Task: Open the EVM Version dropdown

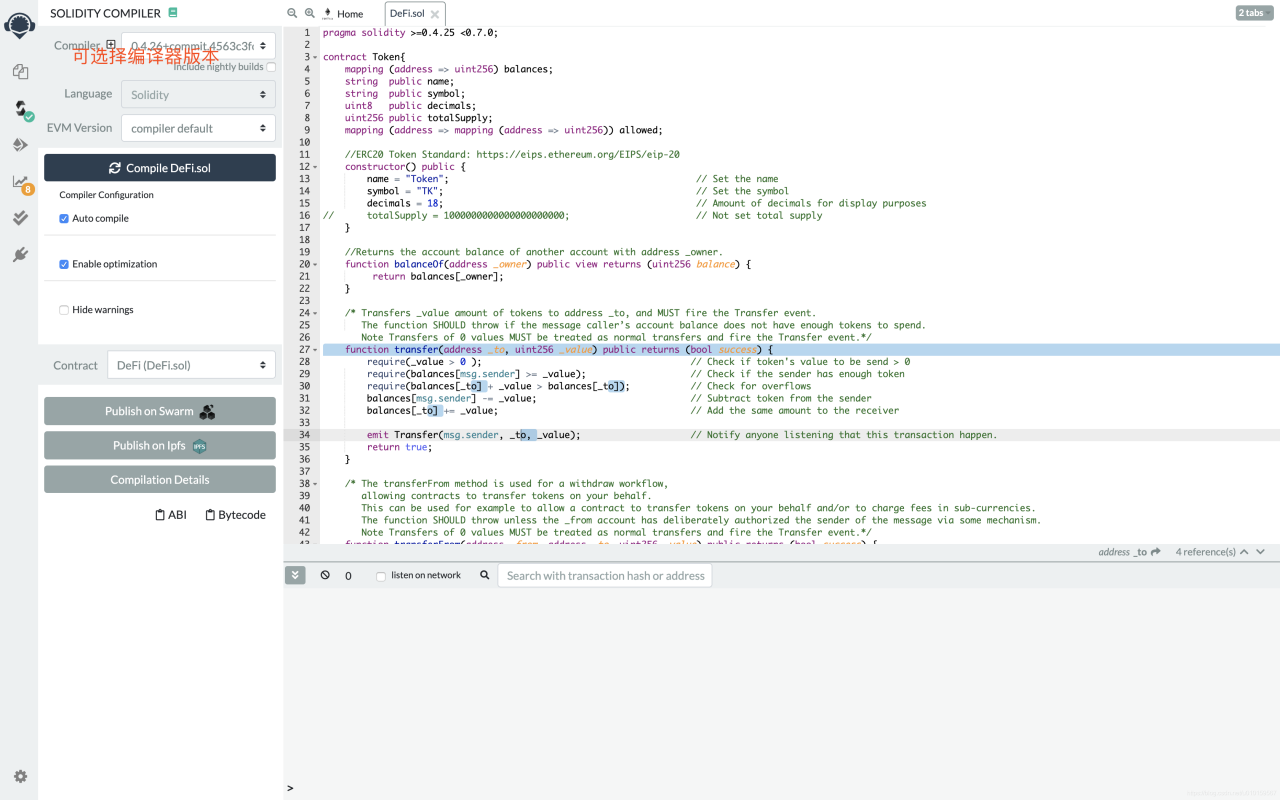Action: pyautogui.click(x=198, y=128)
